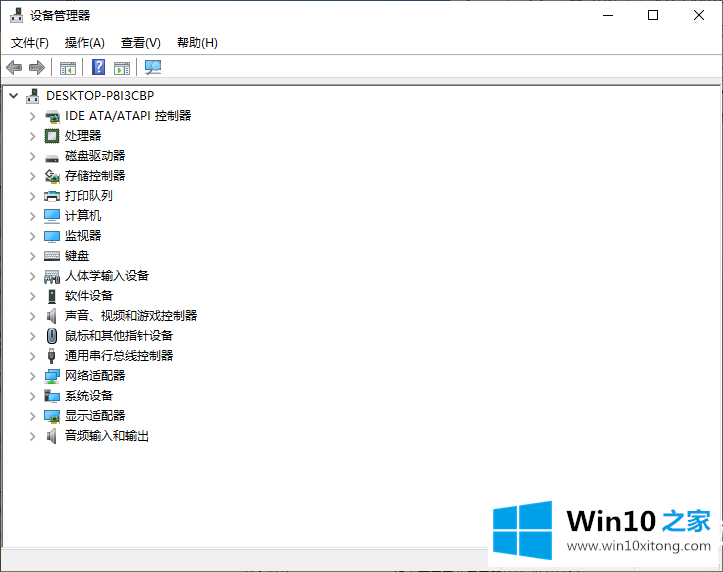Image resolution: width=723 pixels, height=572 pixels.
Task: Click the 处理器 processor icon
Action: (52, 136)
